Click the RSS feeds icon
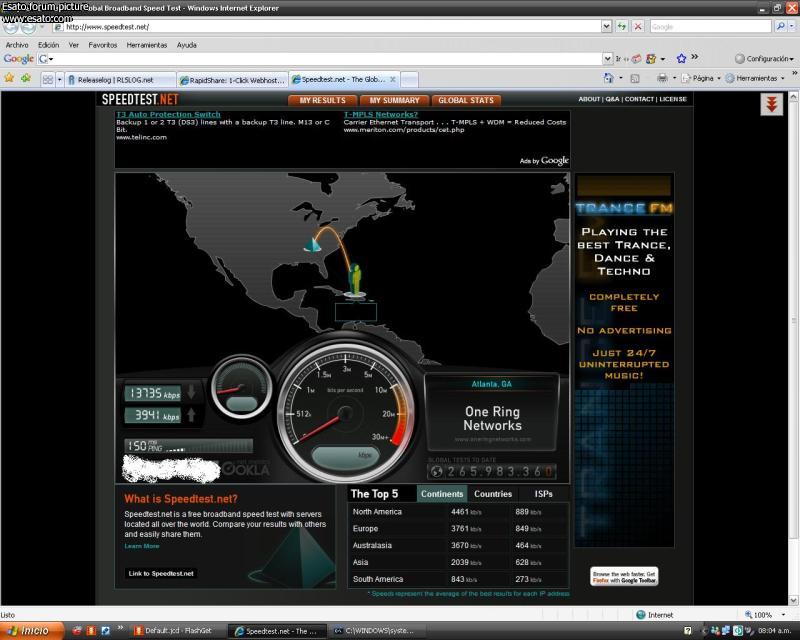This screenshot has width=800, height=640. (635, 79)
